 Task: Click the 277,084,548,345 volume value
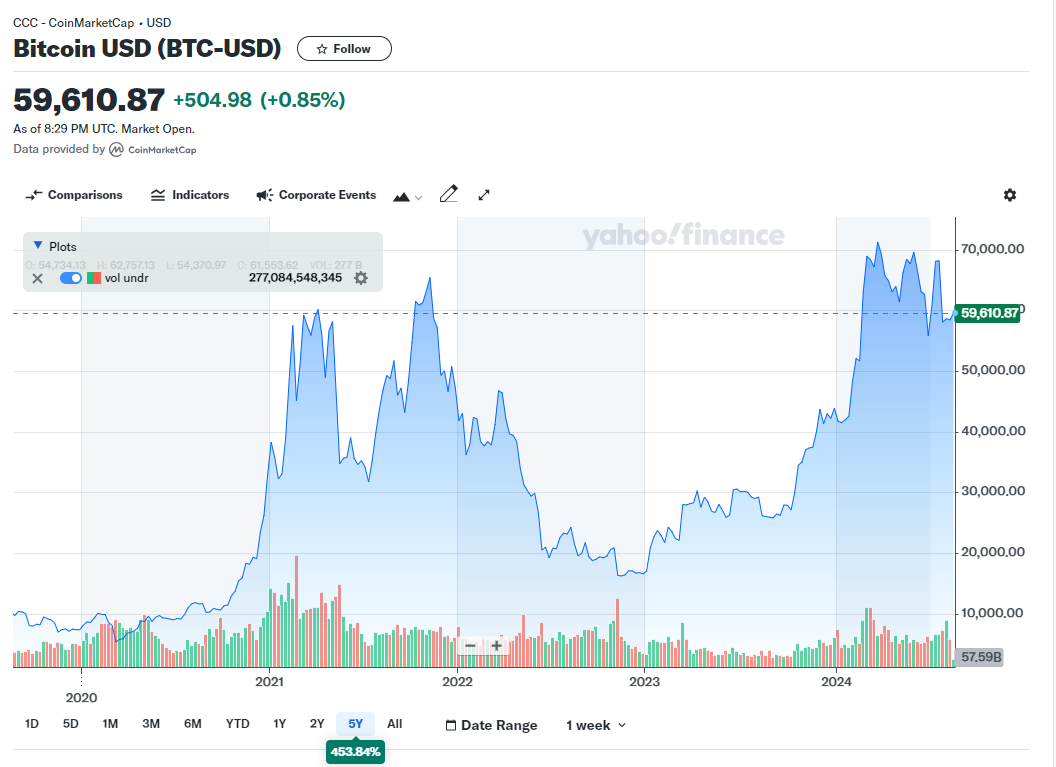(296, 277)
